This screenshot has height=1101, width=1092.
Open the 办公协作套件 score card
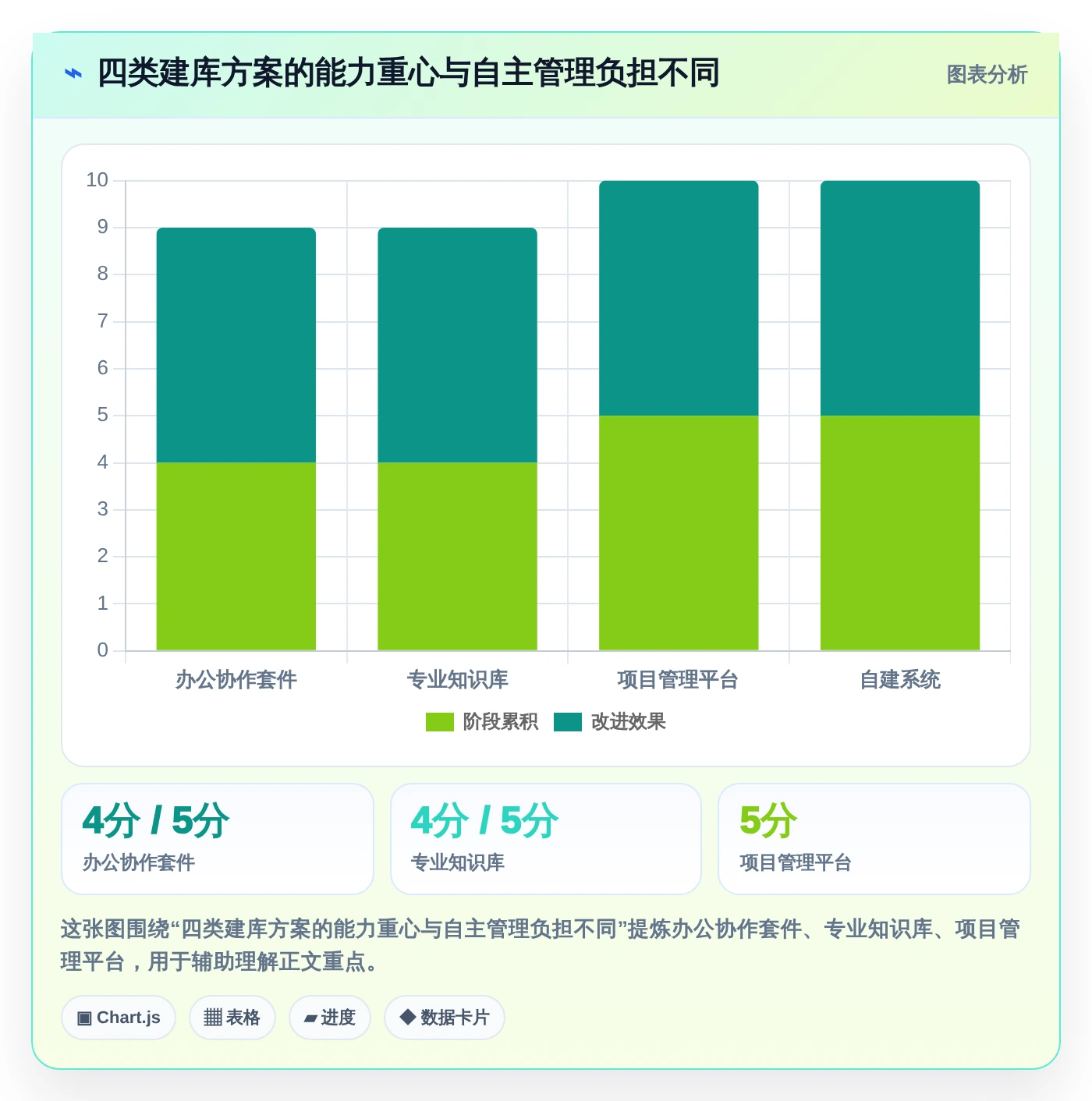tap(218, 839)
